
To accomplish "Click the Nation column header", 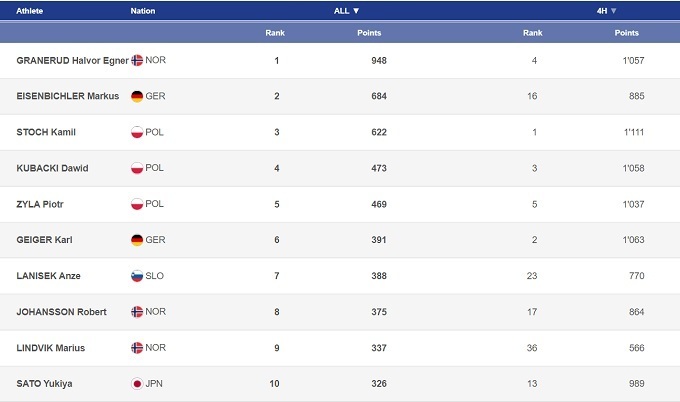I will [x=143, y=11].
